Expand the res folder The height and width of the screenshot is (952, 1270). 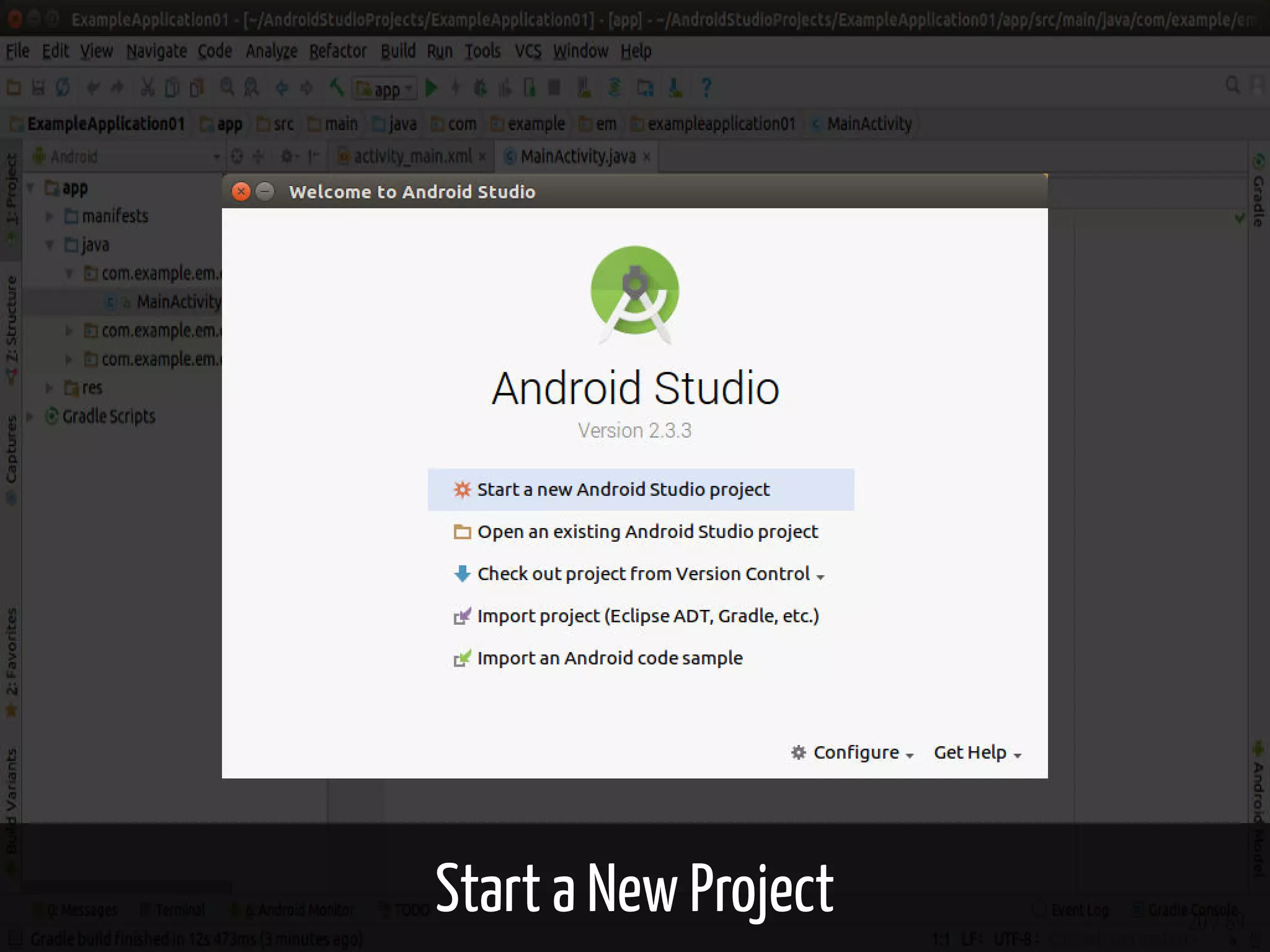click(x=49, y=388)
